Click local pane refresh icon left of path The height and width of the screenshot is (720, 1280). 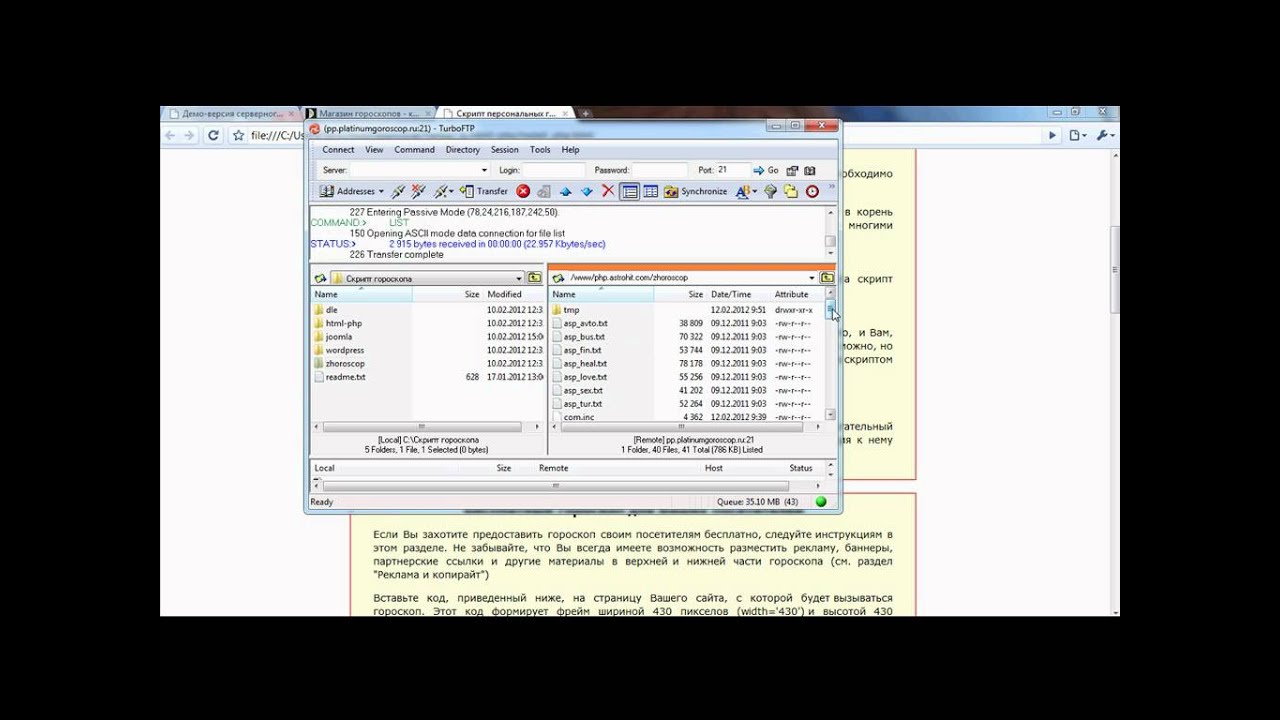point(320,278)
